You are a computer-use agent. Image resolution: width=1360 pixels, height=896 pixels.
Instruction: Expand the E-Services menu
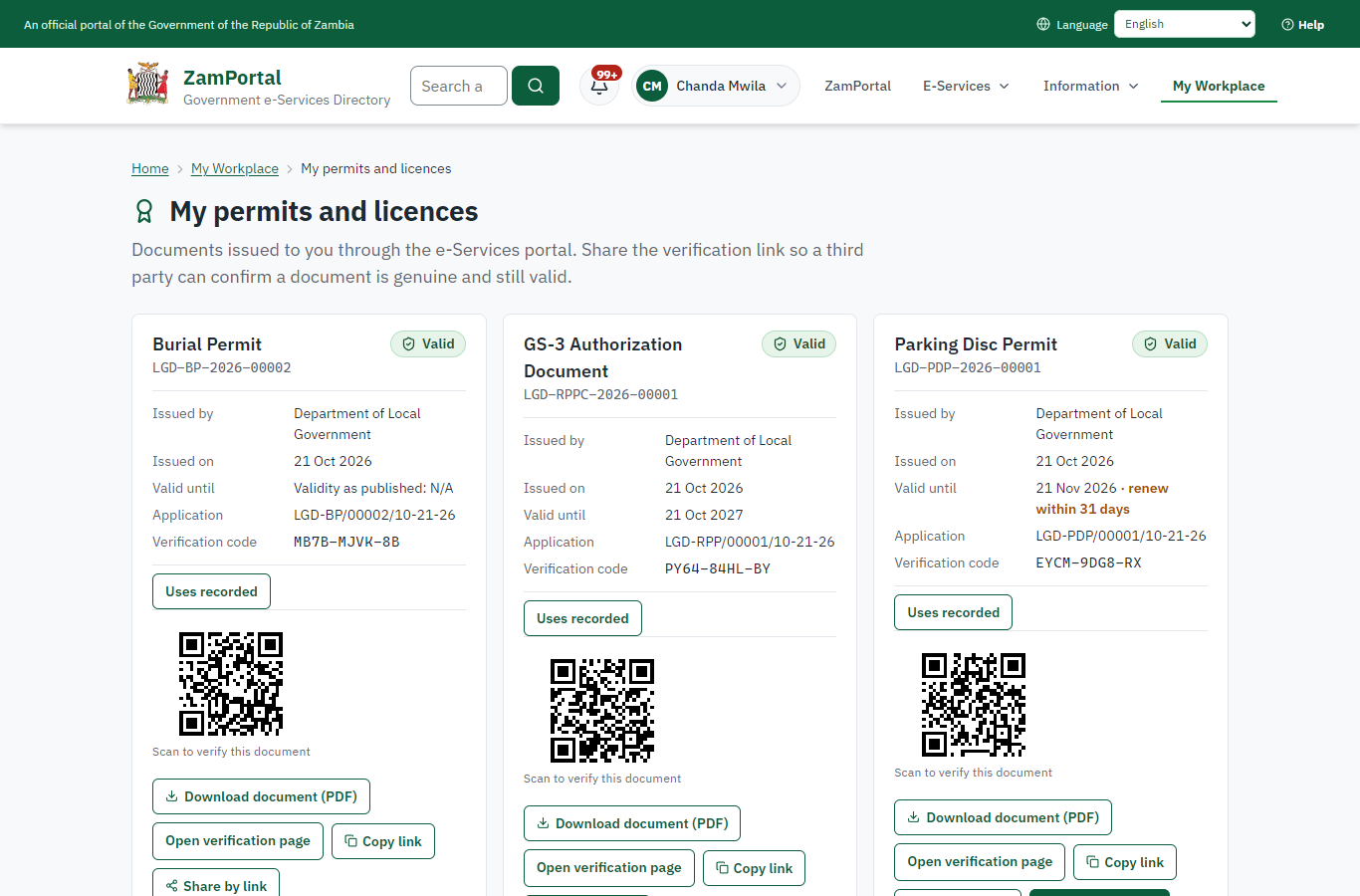[x=966, y=86]
